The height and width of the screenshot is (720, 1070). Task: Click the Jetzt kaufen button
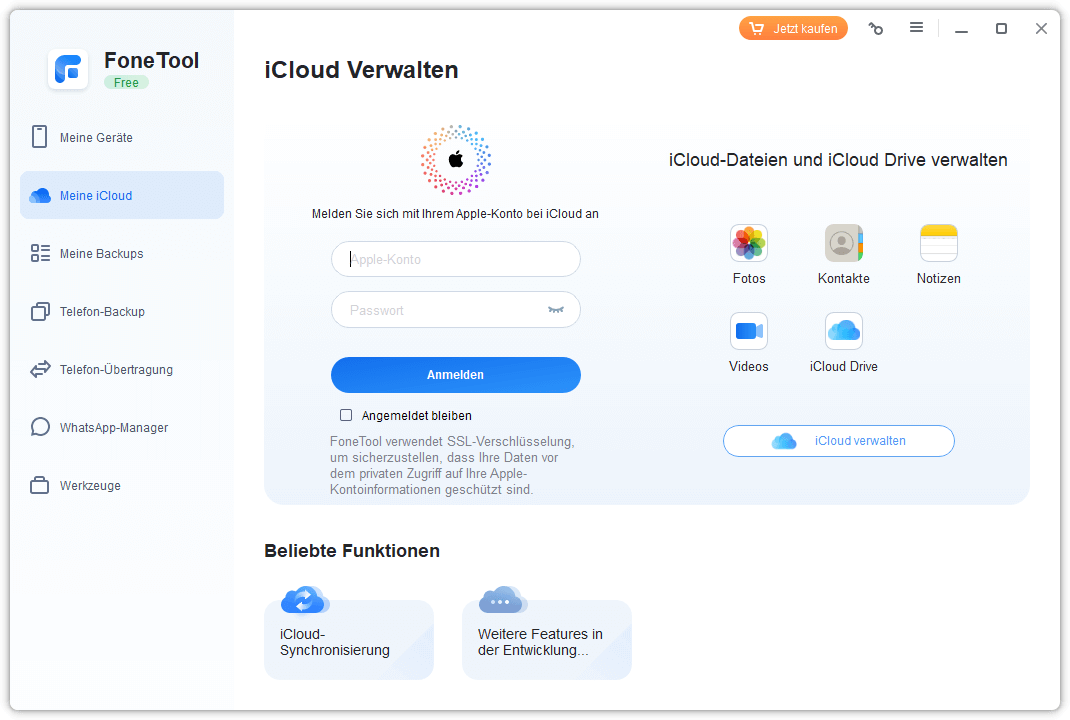[793, 29]
